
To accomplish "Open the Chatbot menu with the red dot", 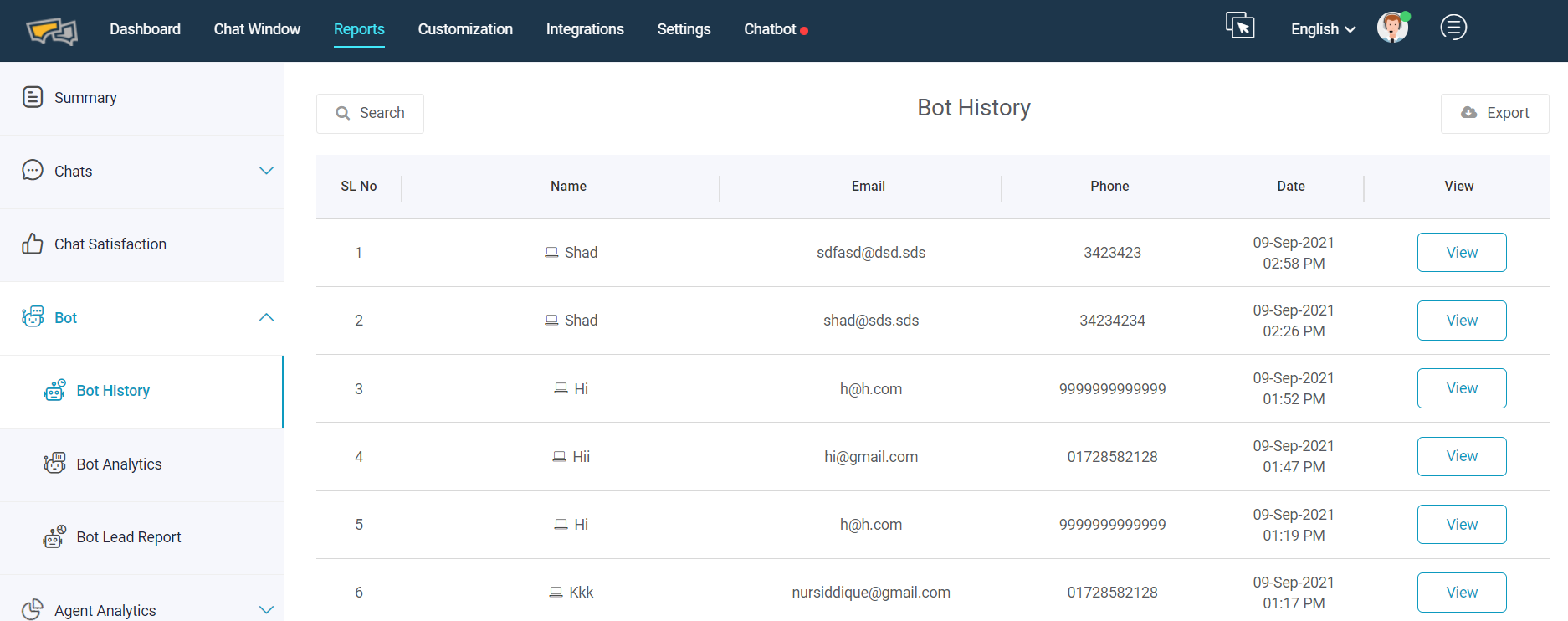I will click(776, 29).
